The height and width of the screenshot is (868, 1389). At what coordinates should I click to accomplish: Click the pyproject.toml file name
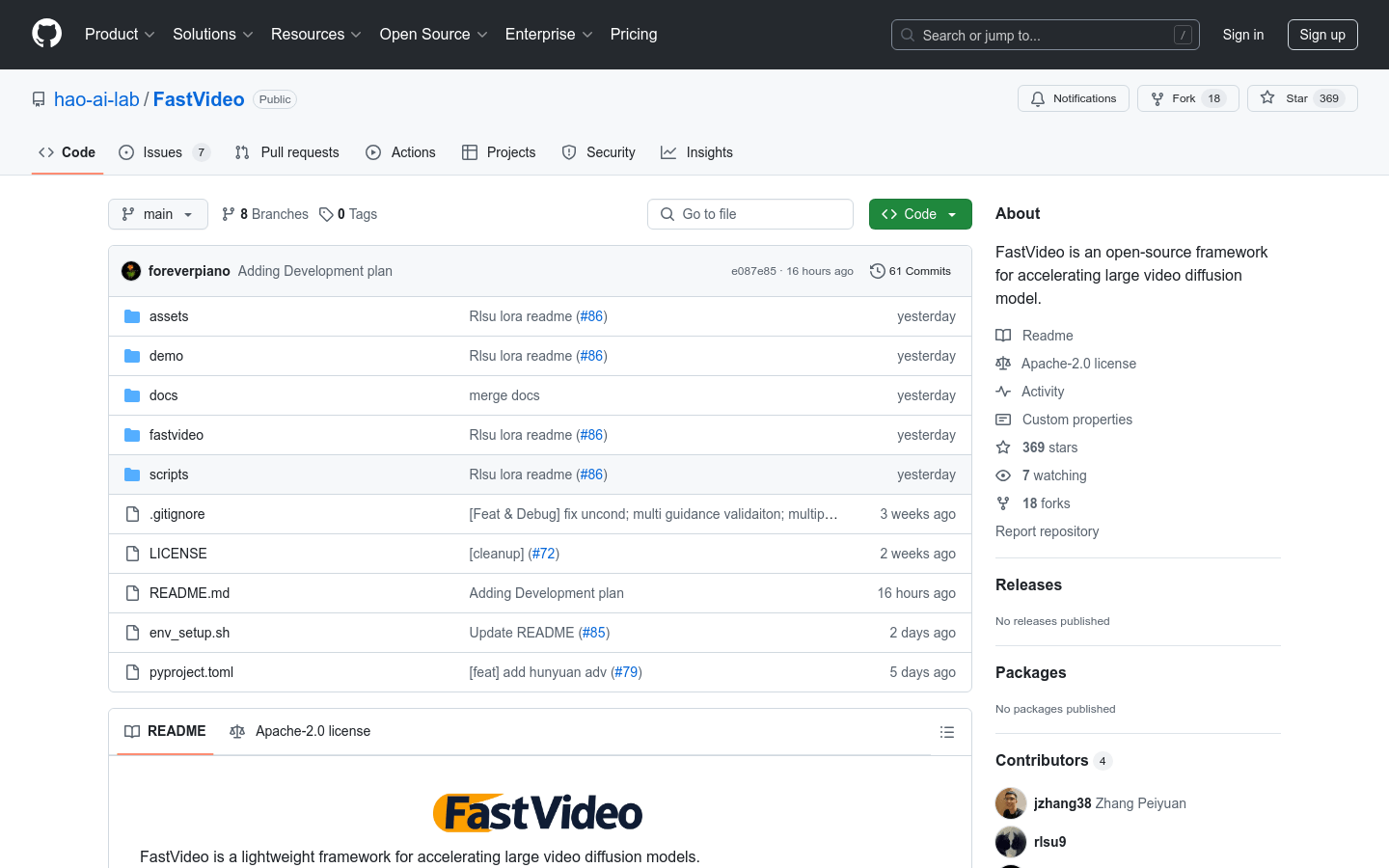191,672
